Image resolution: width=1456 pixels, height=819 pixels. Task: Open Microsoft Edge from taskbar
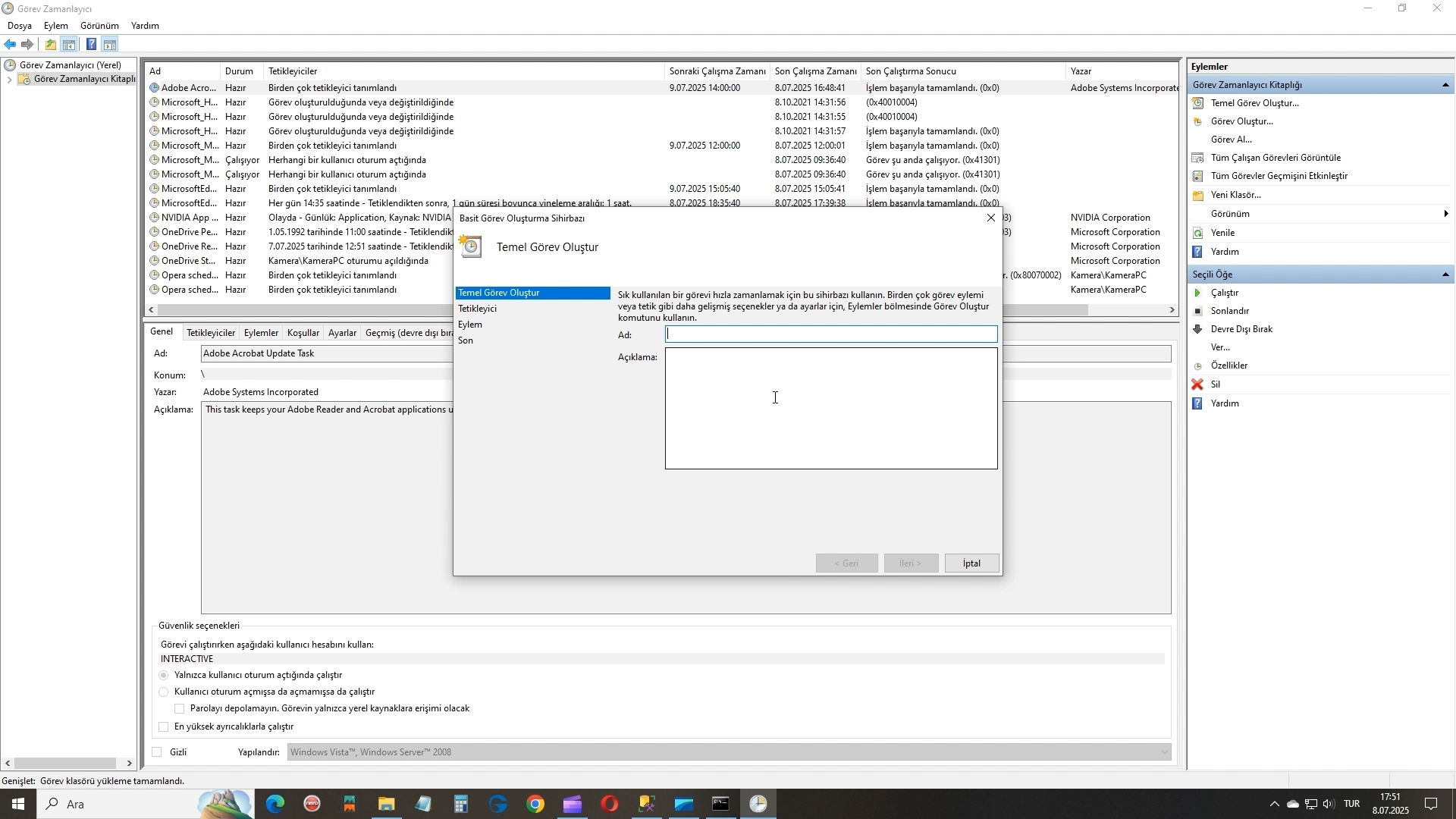point(275,804)
